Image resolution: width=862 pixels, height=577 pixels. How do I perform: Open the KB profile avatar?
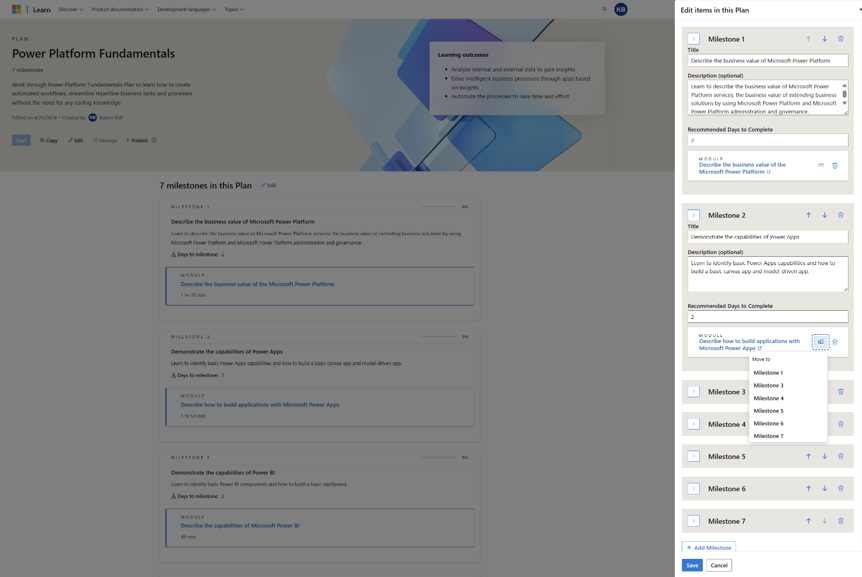pos(621,7)
